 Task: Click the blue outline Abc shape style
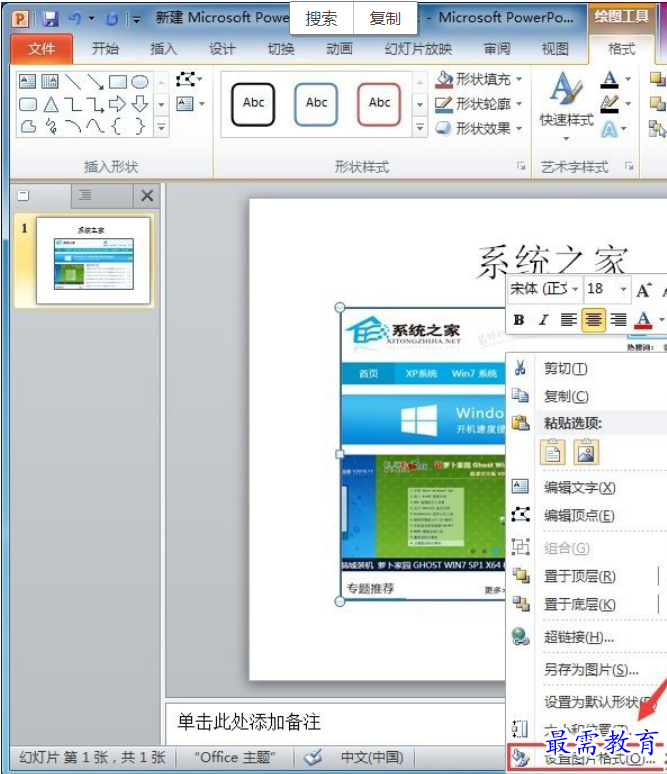click(316, 104)
